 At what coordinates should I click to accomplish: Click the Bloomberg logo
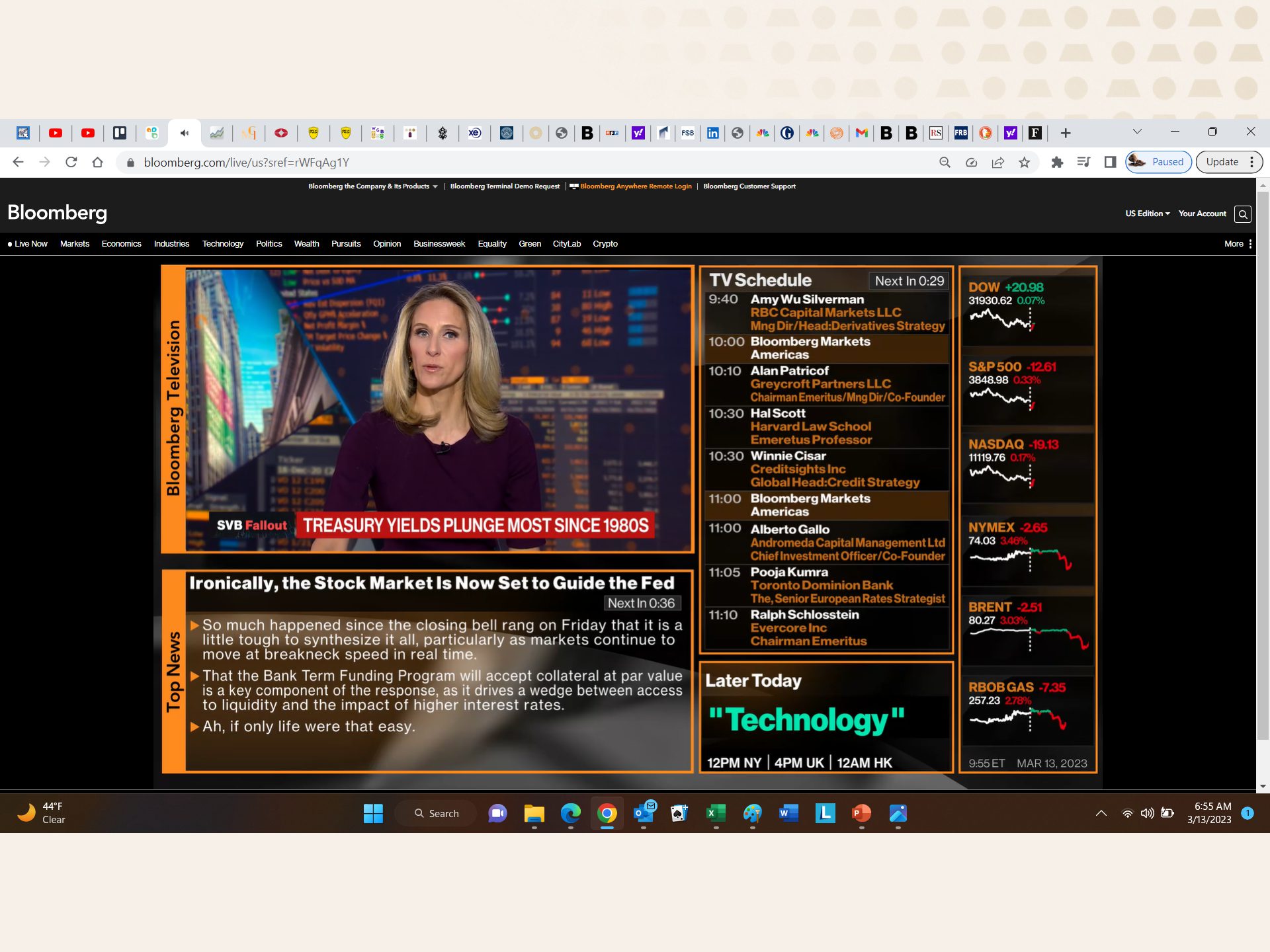click(x=57, y=213)
